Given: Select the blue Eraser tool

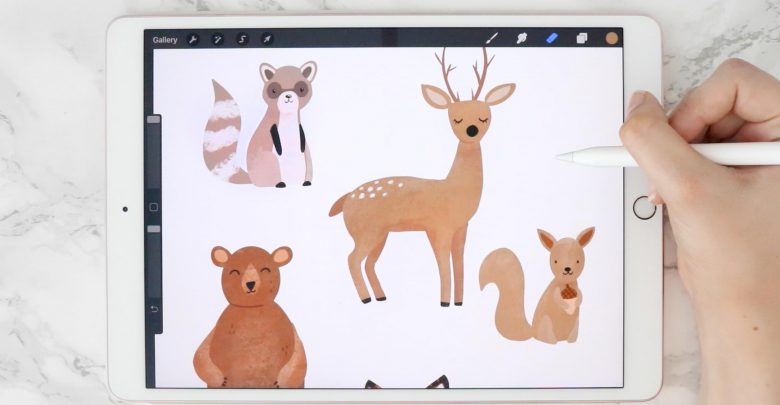Looking at the screenshot, I should [x=552, y=38].
